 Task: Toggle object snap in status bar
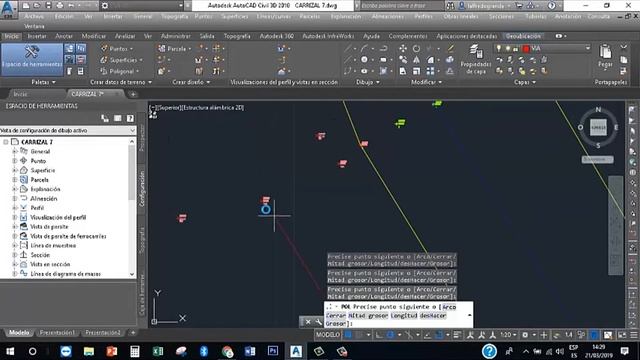pyautogui.click(x=440, y=335)
